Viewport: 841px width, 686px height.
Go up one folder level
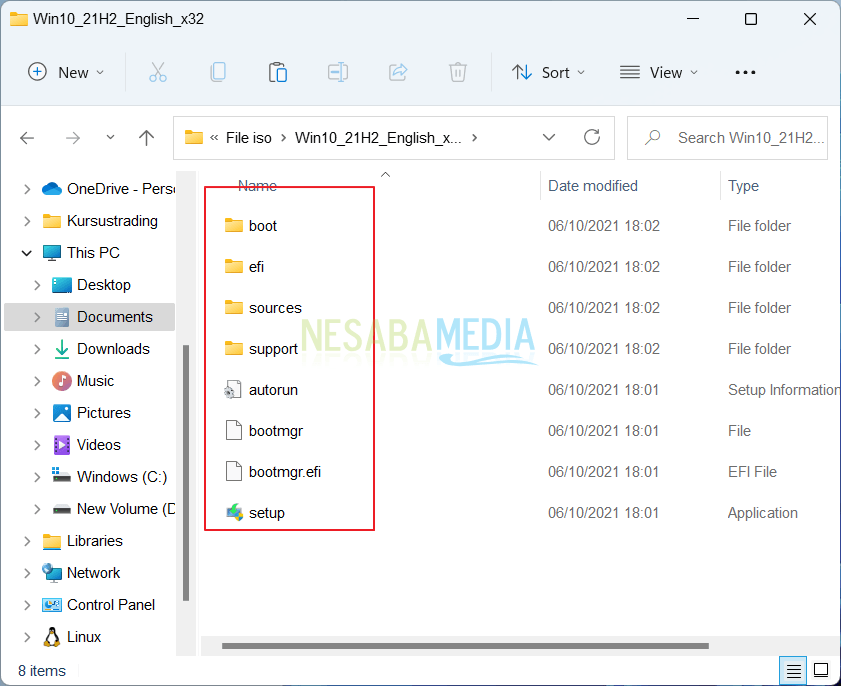146,138
